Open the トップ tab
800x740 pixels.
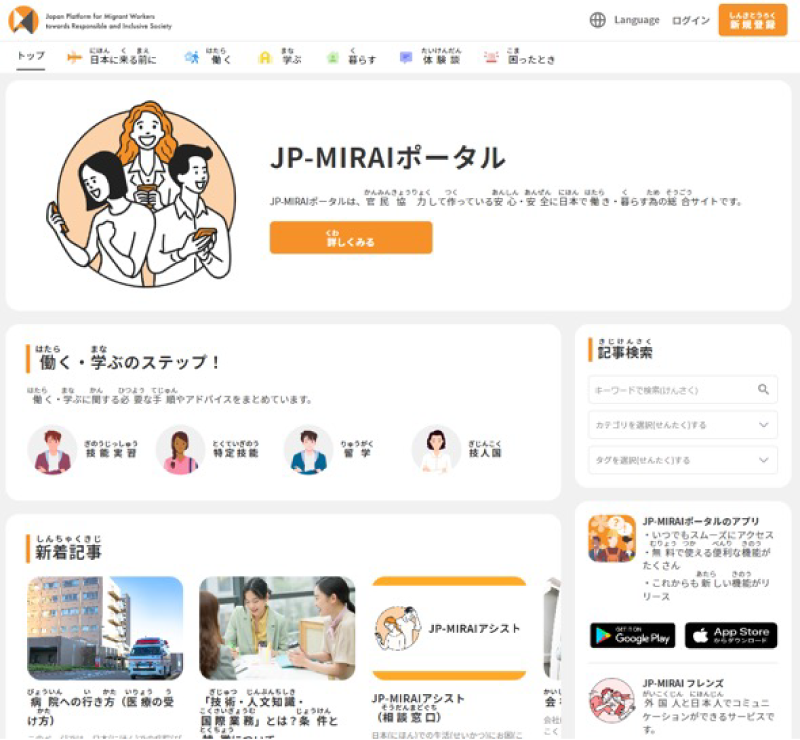[31, 56]
